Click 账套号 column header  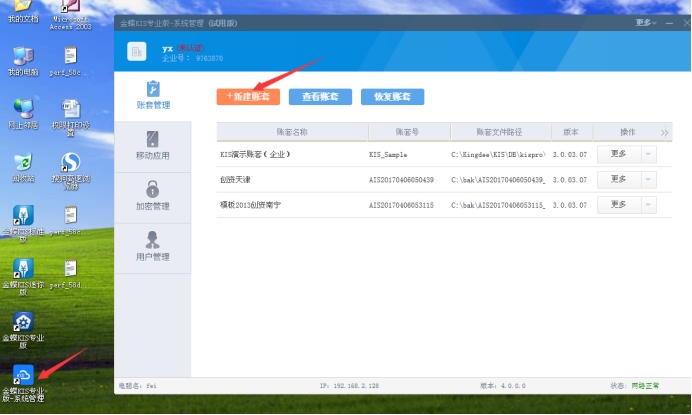point(407,132)
